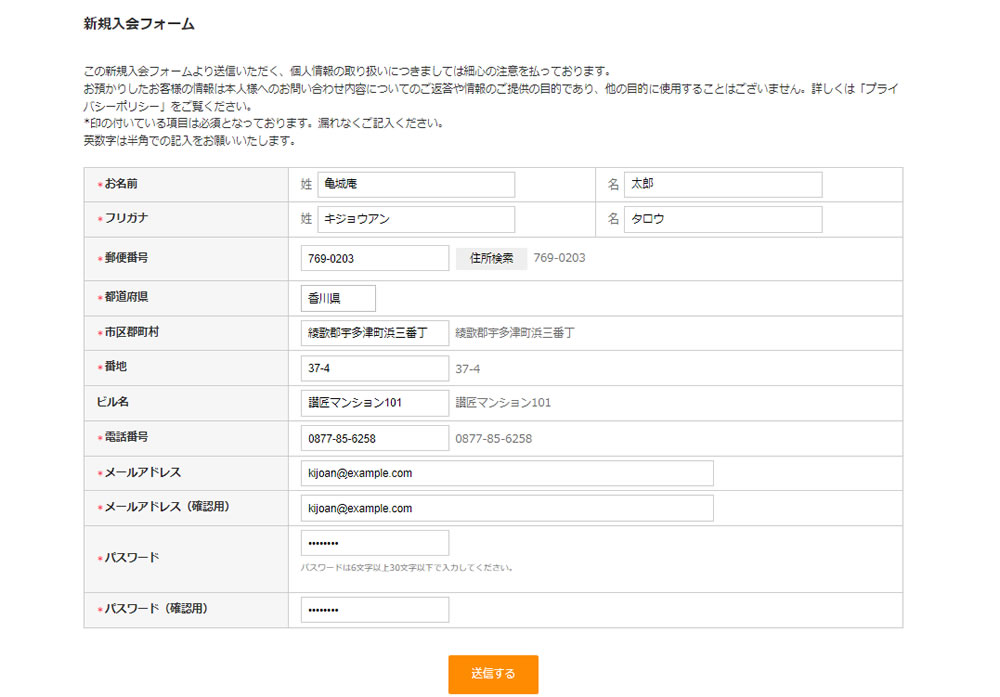The height and width of the screenshot is (697, 1000).
Task: Click the 市区郡町村 row label
Action: [132, 332]
